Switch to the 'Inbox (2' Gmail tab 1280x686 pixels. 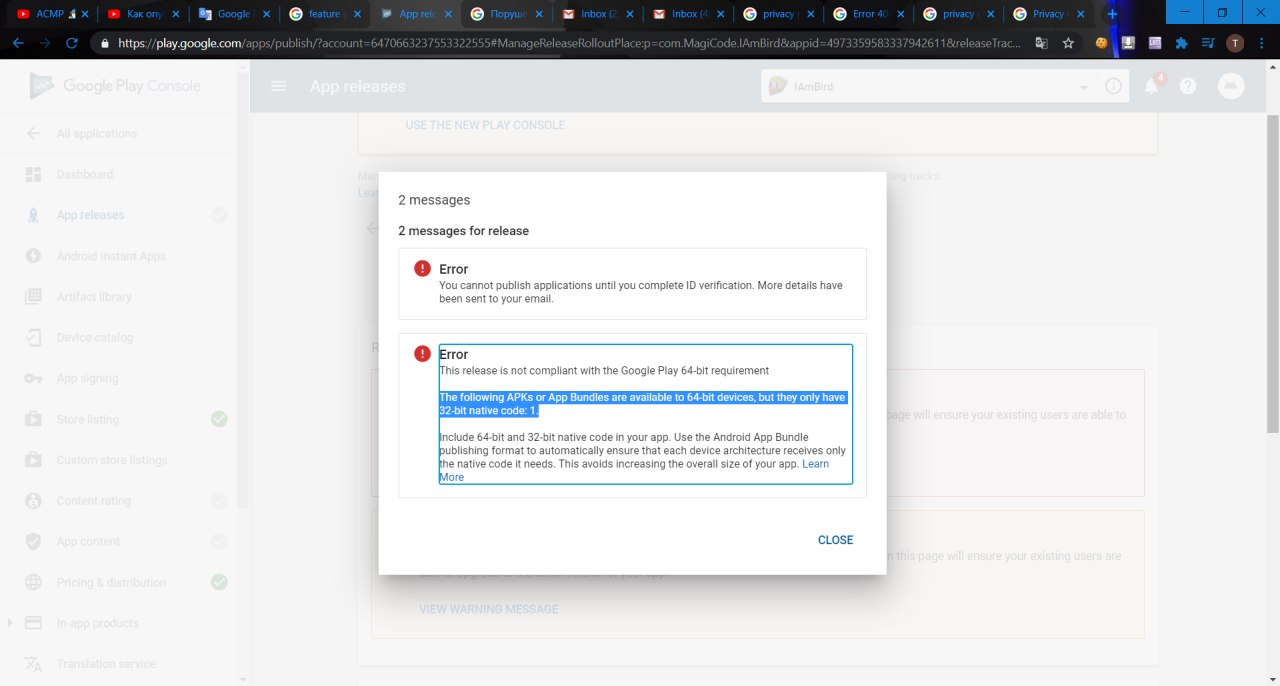[x=597, y=14]
